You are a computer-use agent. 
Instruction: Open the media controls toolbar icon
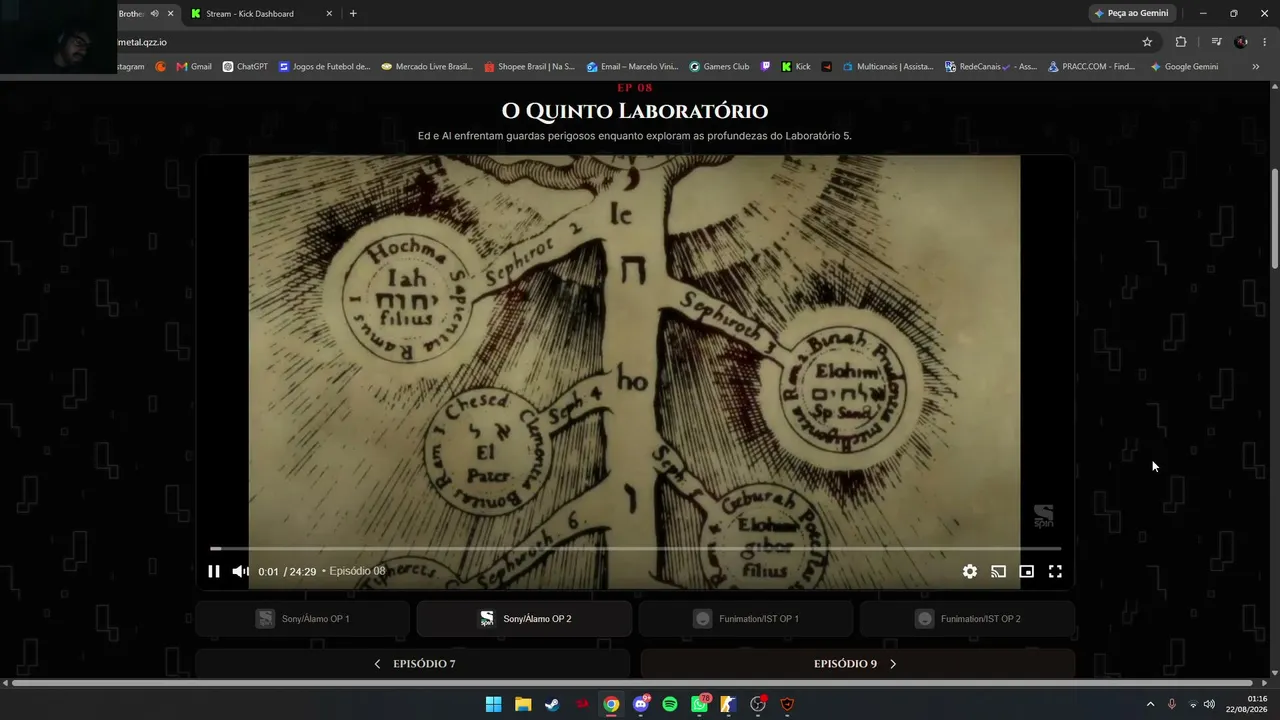click(x=1216, y=42)
